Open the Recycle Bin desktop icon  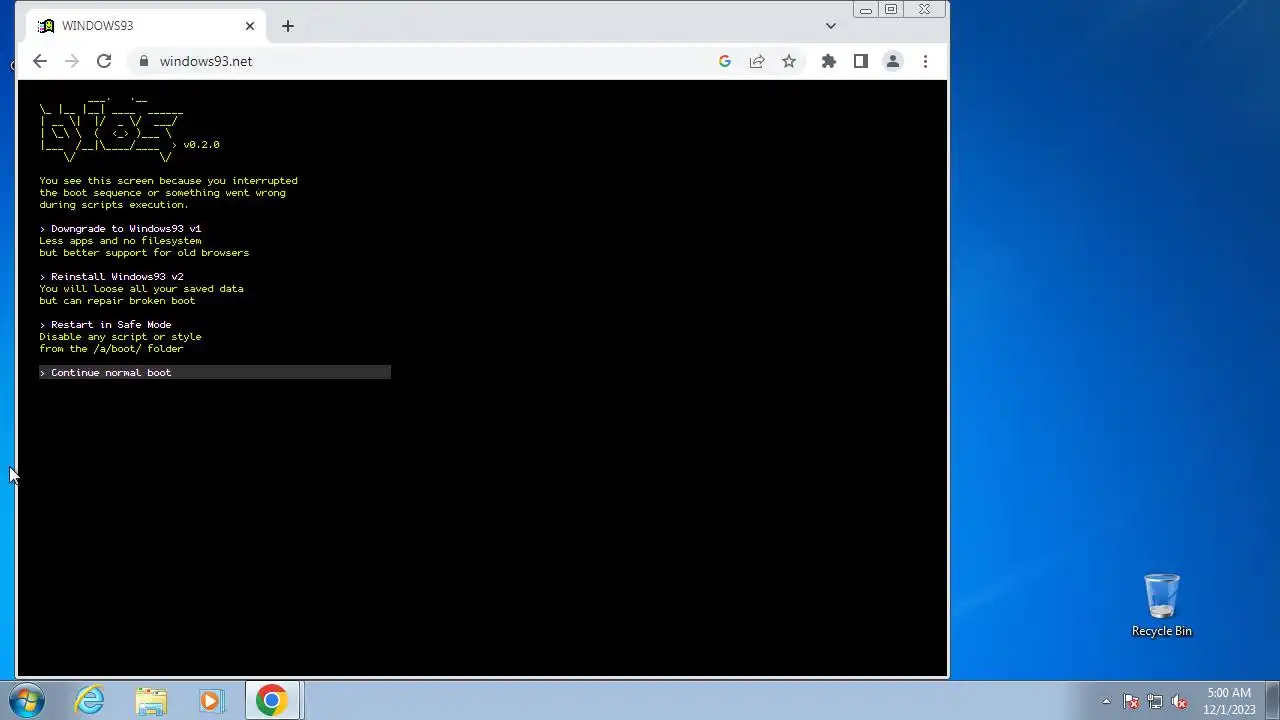[1162, 606]
